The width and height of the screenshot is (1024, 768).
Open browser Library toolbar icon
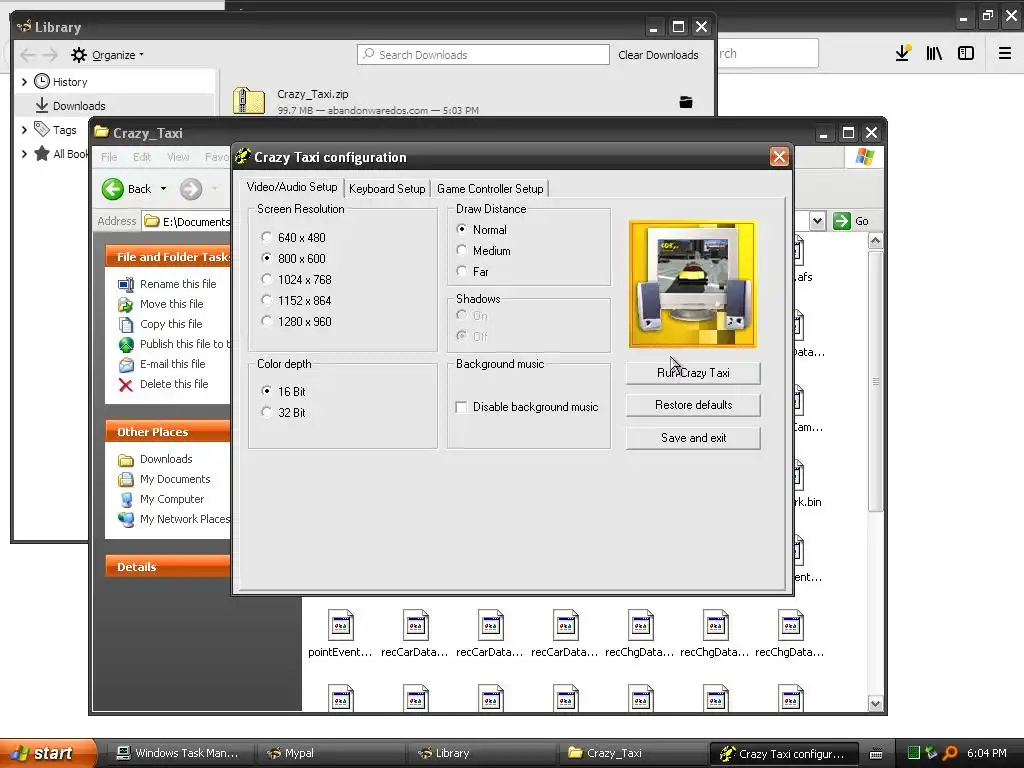934,53
